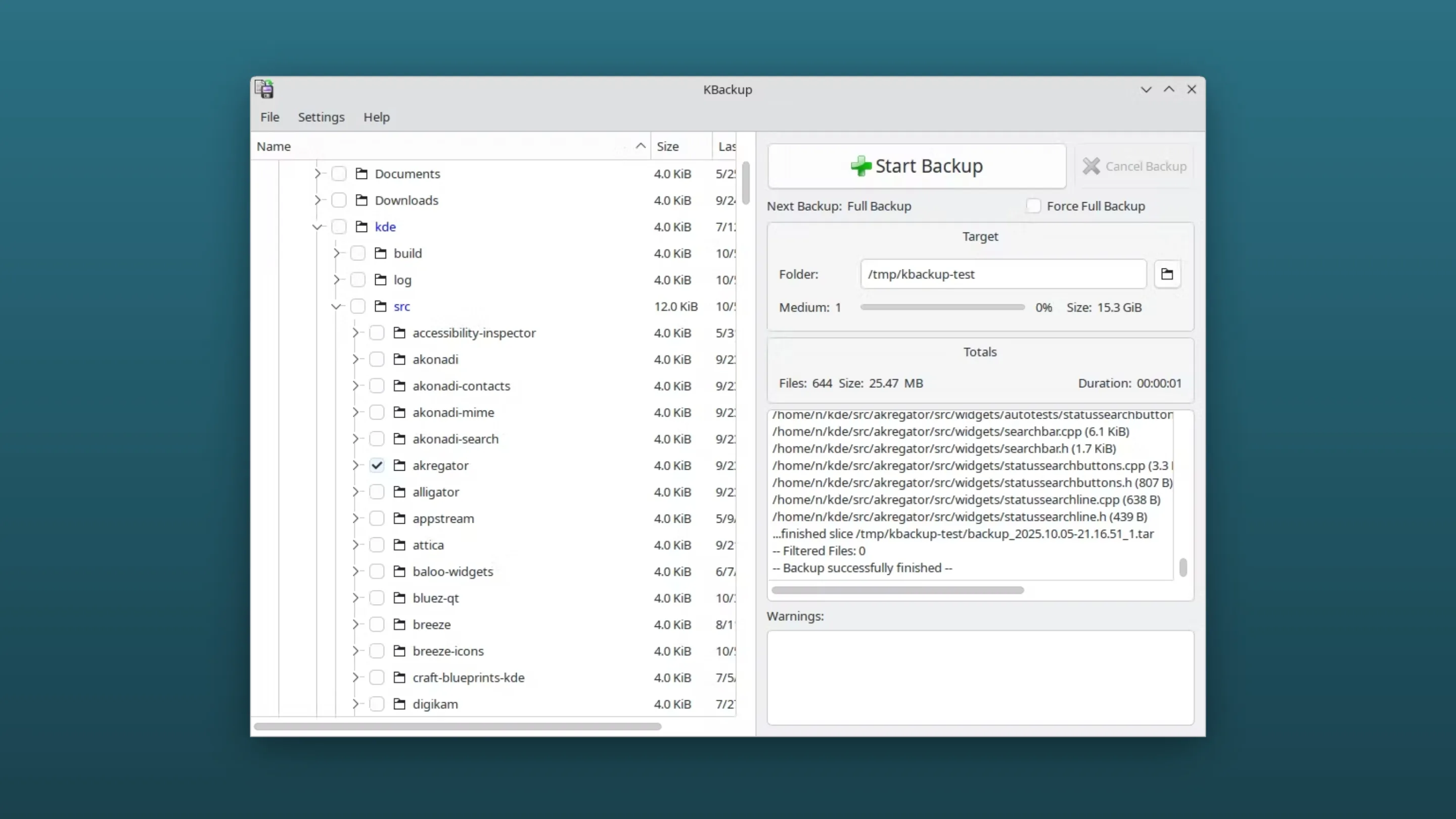Click the log folder icon
Viewport: 1456px width, 819px height.
click(381, 280)
